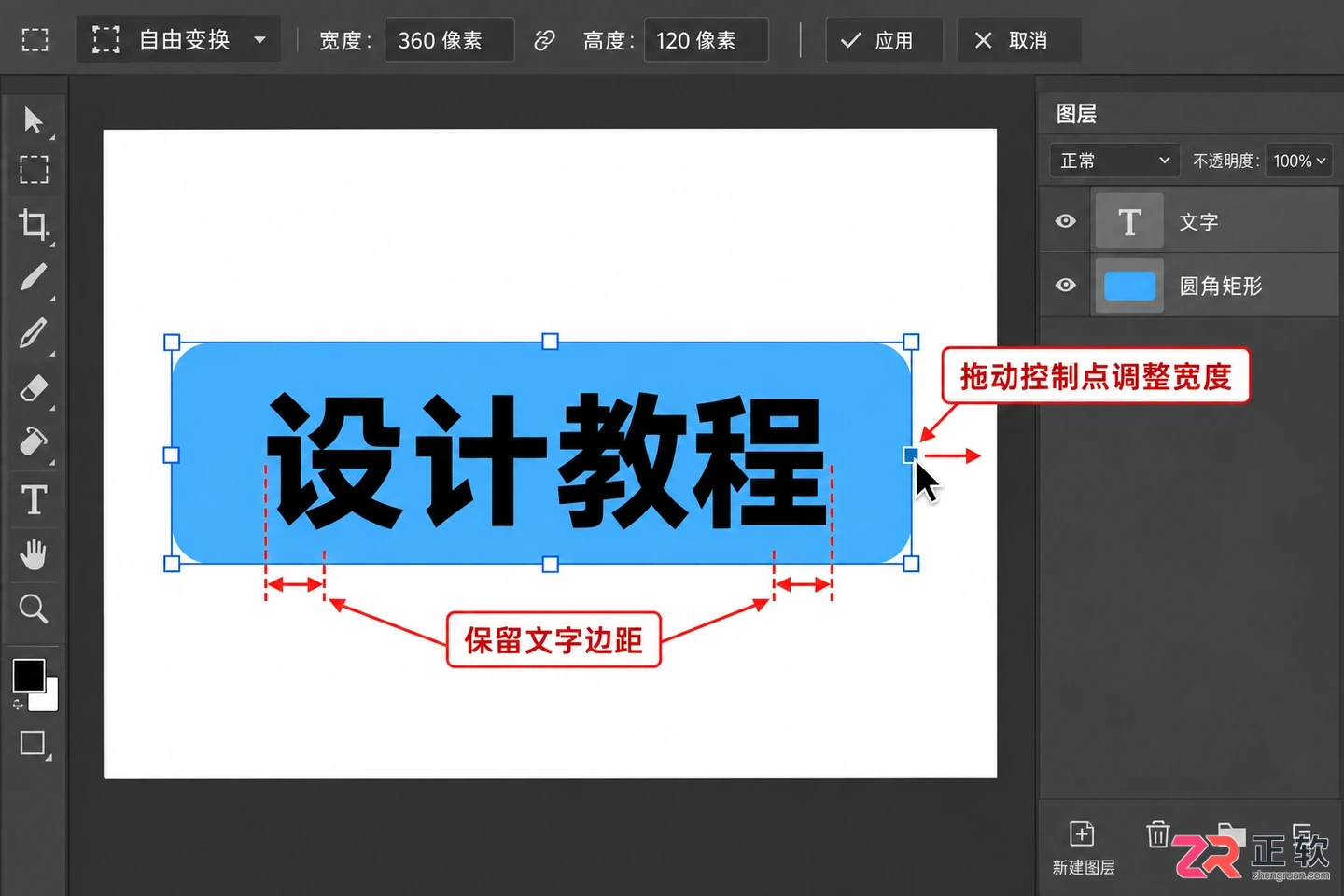
Task: Choose the Zoom magnifier tool
Action: click(34, 609)
